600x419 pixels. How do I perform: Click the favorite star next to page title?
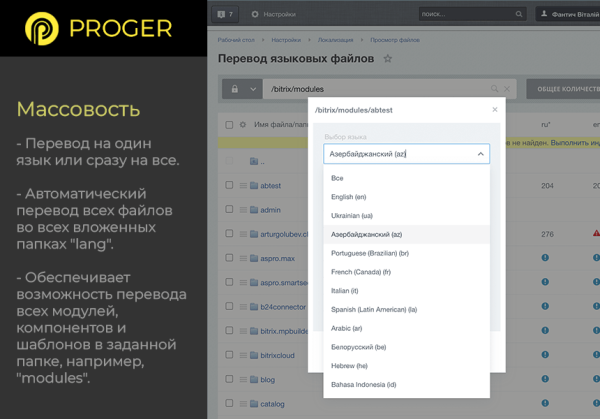click(x=388, y=59)
